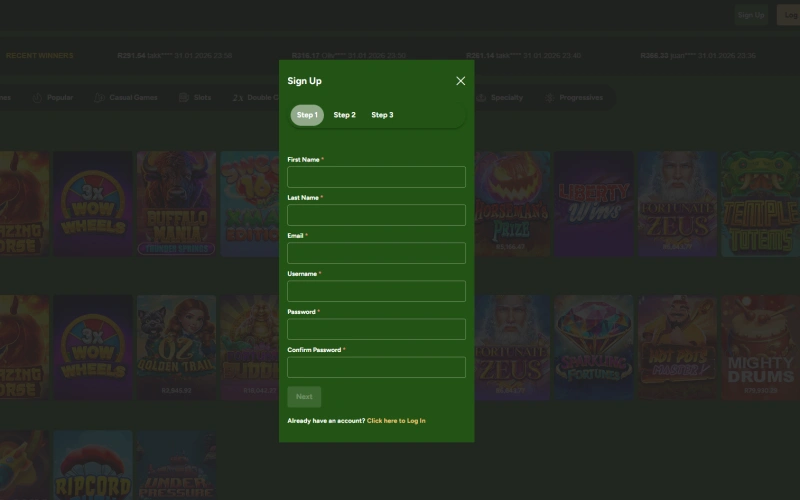Switch to the Step 2 tab
This screenshot has height=500, width=800.
pyautogui.click(x=344, y=115)
